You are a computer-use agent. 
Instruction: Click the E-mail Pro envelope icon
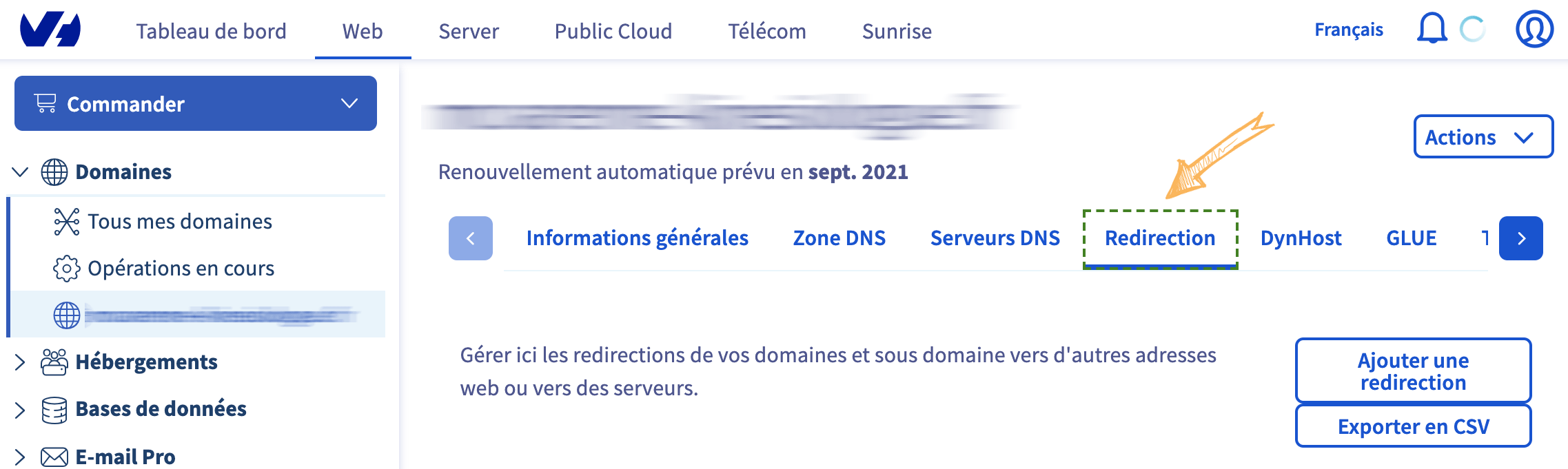point(54,457)
